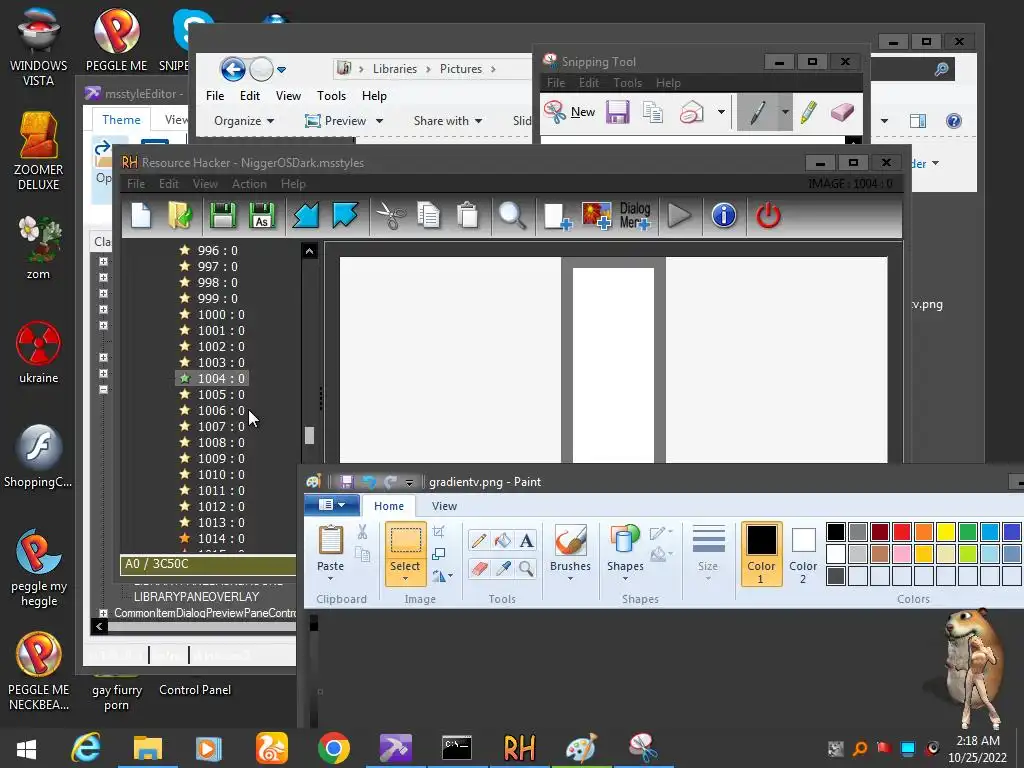This screenshot has height=768, width=1024.
Task: Click the green Save icon in Resource Hacker
Action: point(222,216)
